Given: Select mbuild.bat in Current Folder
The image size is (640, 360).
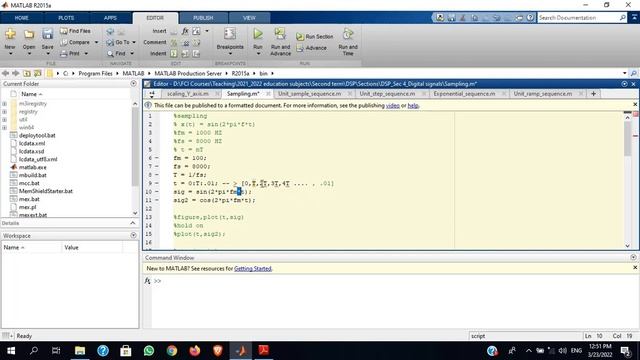Looking at the screenshot, I should tap(33, 175).
